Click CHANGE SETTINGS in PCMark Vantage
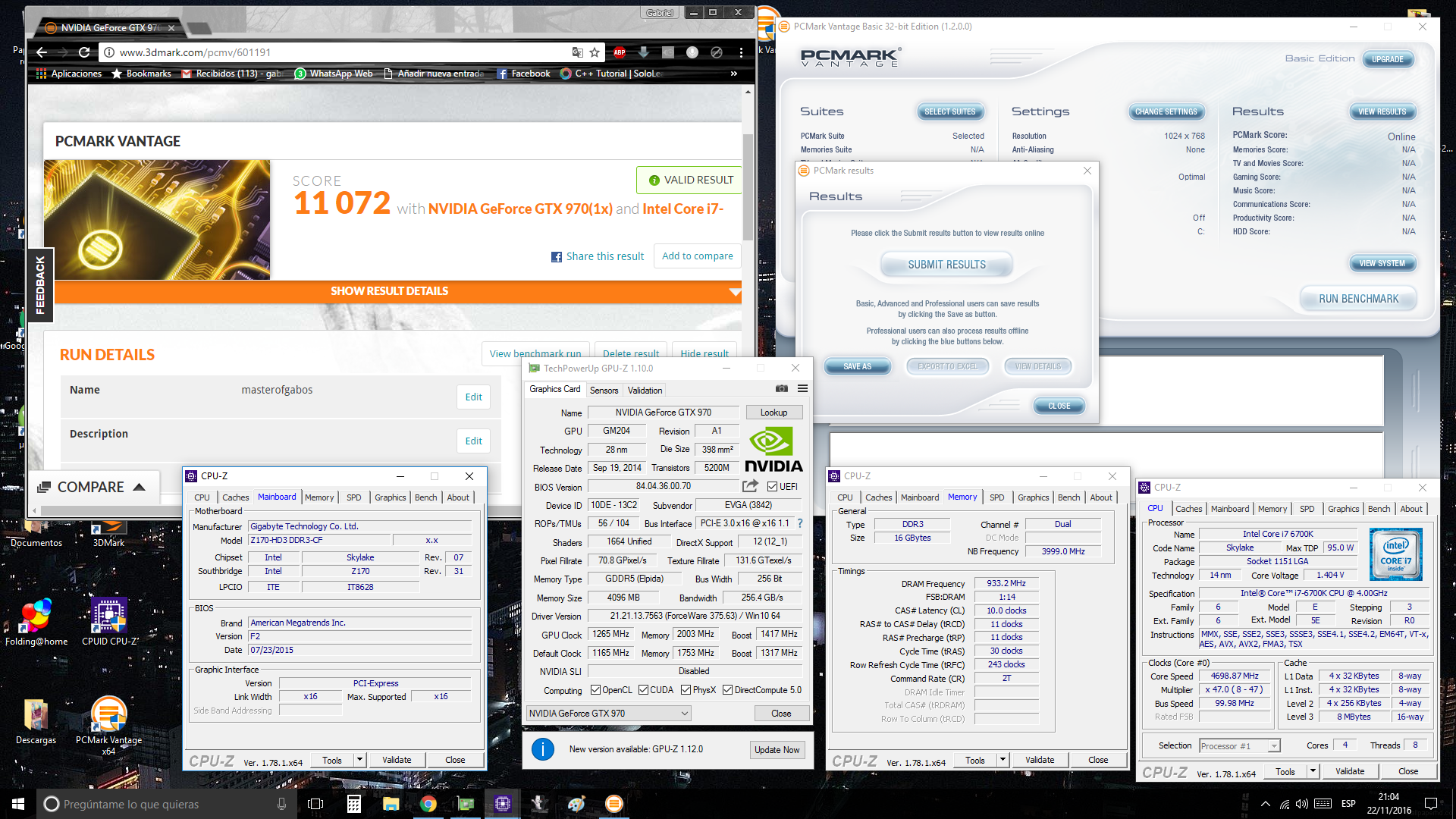 [x=1166, y=111]
